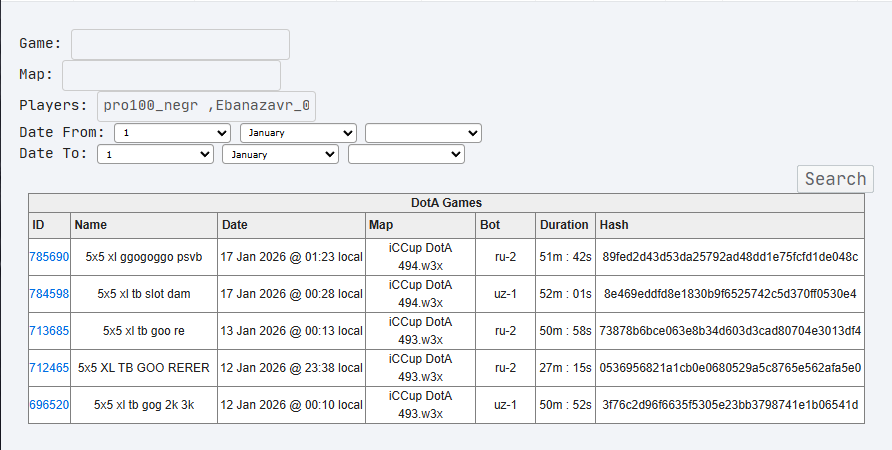
Task: Click the Date column header
Action: pyautogui.click(x=235, y=225)
